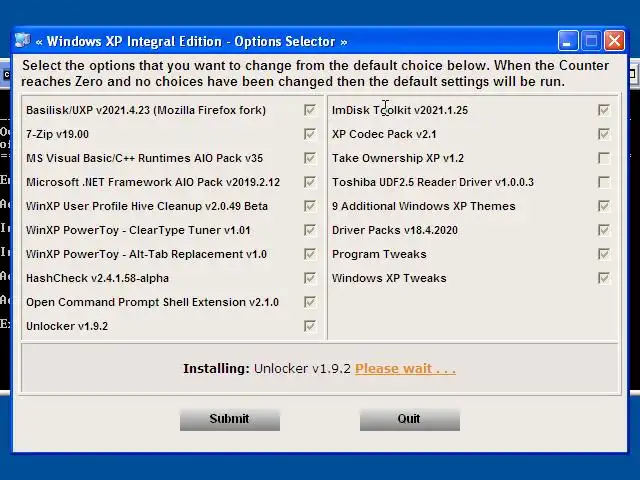Click the 'Take Ownership XP v1.2' label
The image size is (640, 480).
398,158
